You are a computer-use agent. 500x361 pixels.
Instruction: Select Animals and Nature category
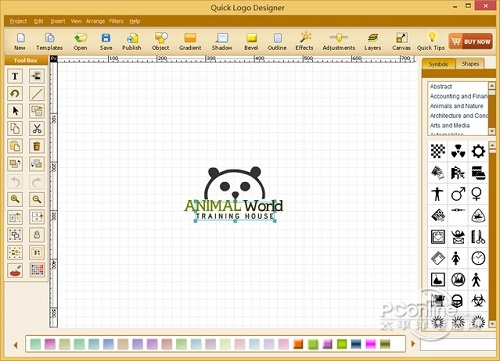click(x=456, y=106)
